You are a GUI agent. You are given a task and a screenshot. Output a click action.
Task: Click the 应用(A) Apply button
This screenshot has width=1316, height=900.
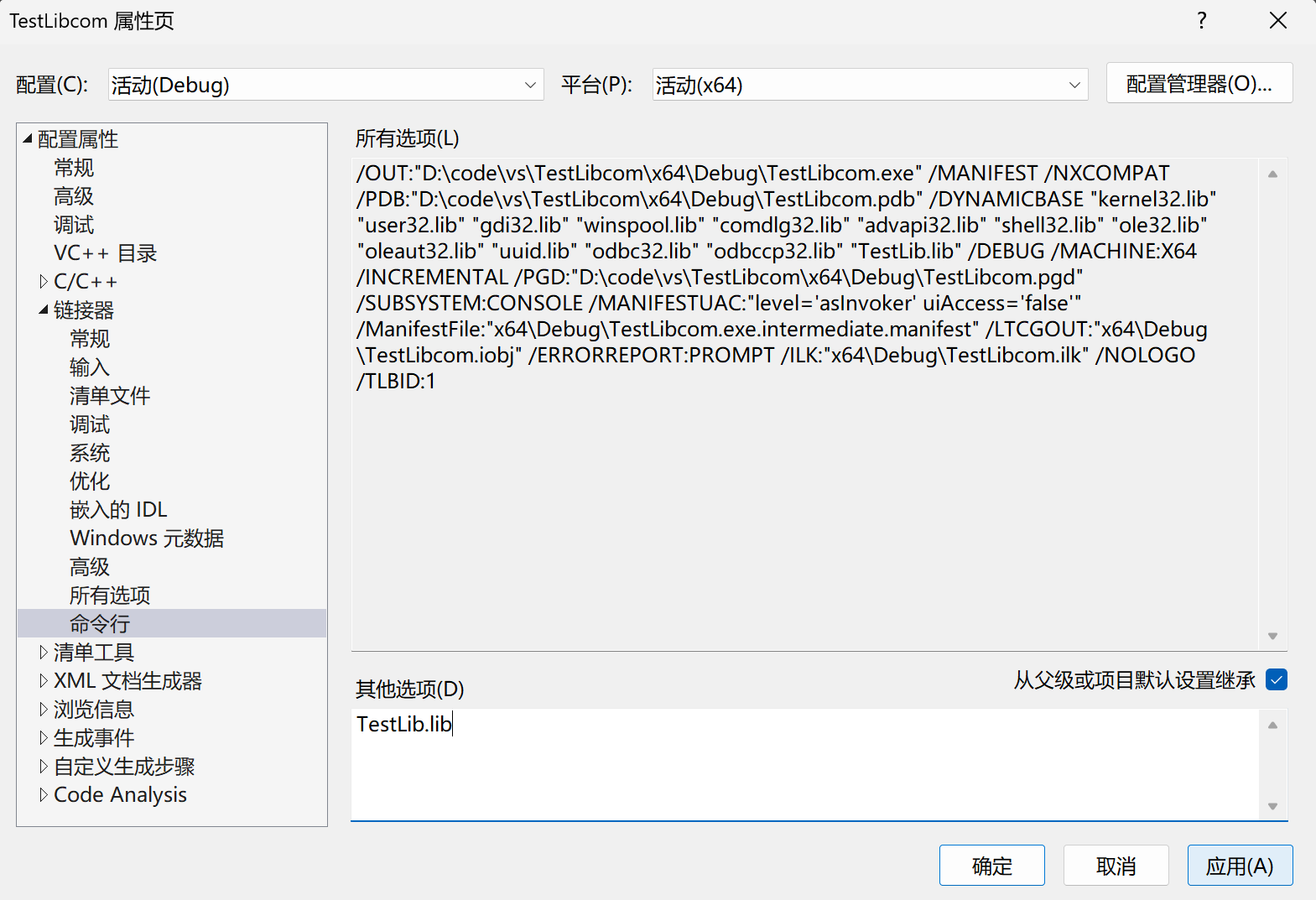click(1239, 866)
